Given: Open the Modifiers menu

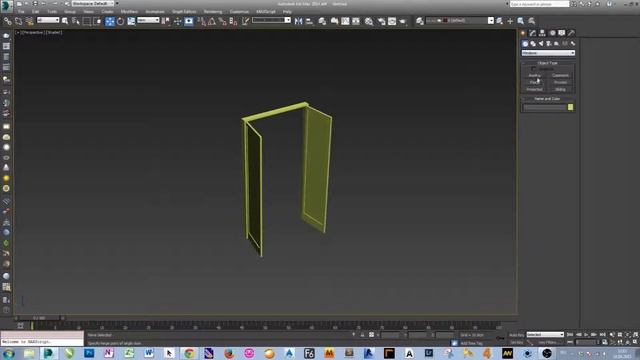Looking at the screenshot, I should 129,11.
